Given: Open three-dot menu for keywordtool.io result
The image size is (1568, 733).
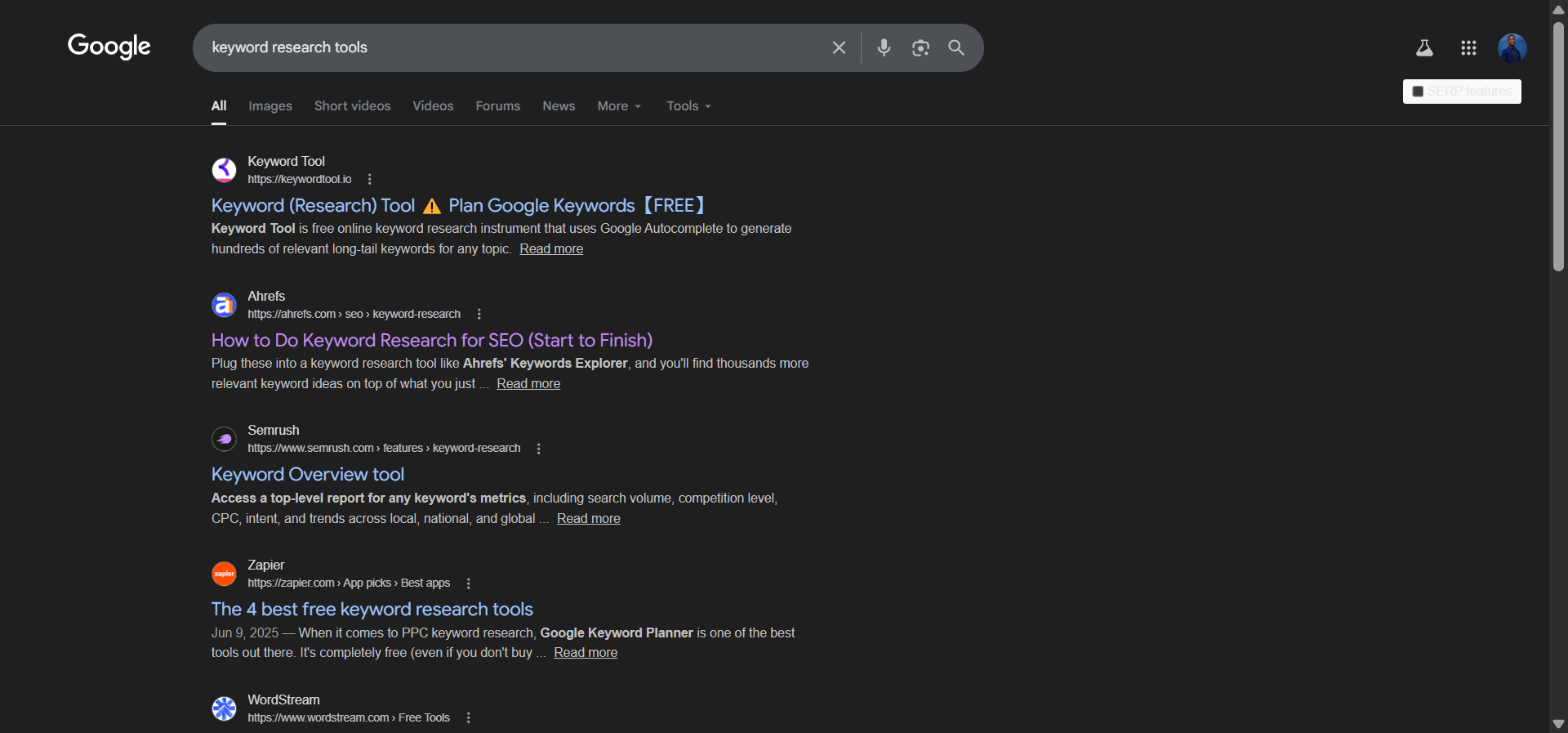Looking at the screenshot, I should (x=369, y=179).
